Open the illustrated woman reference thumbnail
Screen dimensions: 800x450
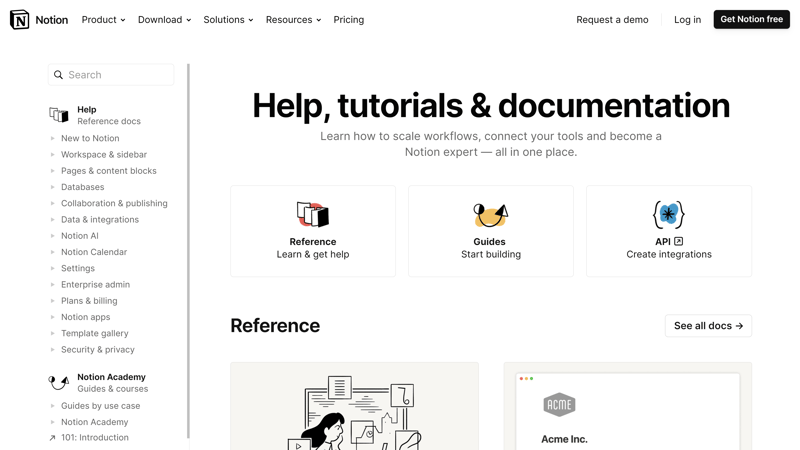[355, 407]
